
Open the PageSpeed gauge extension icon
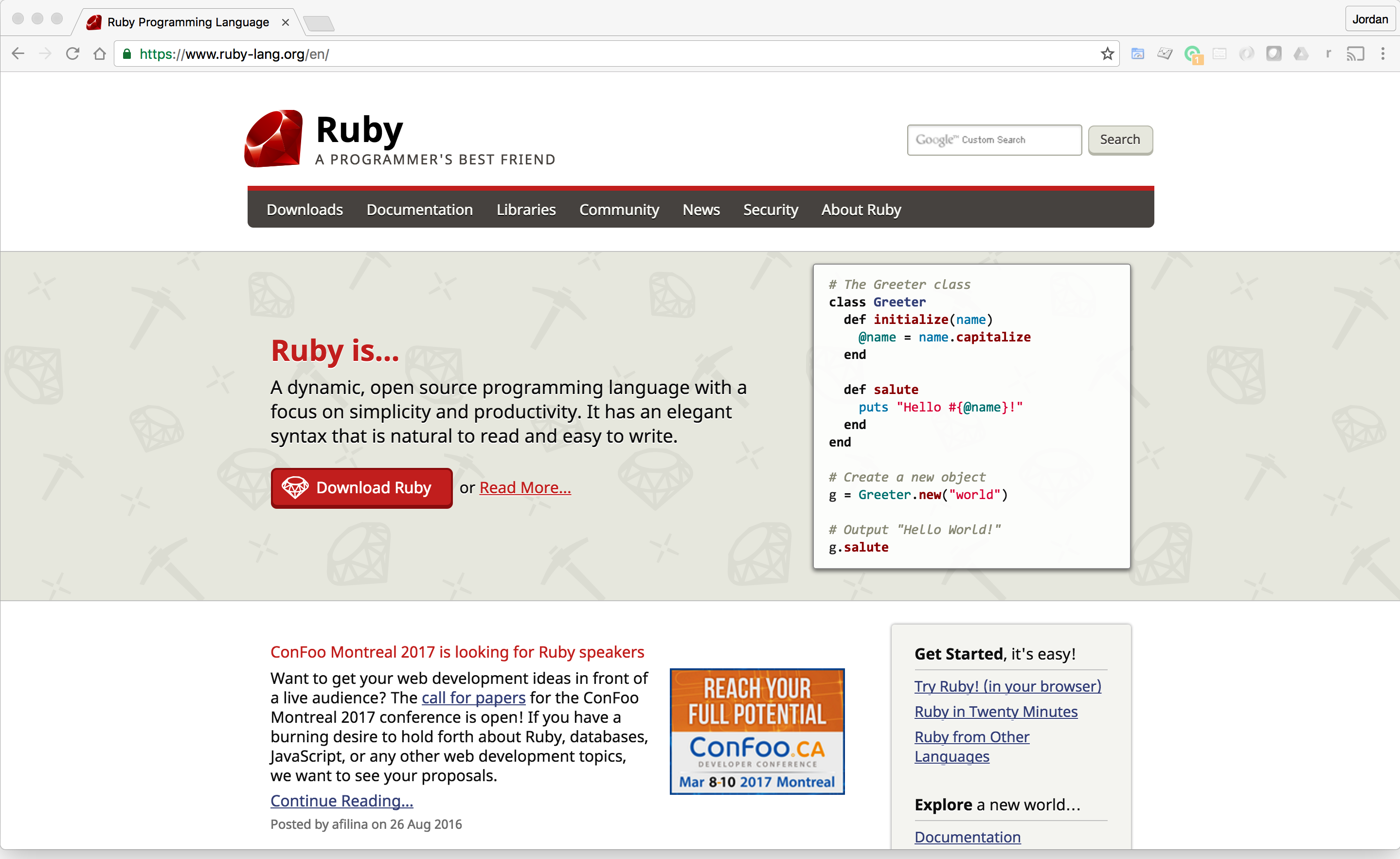click(x=1137, y=54)
